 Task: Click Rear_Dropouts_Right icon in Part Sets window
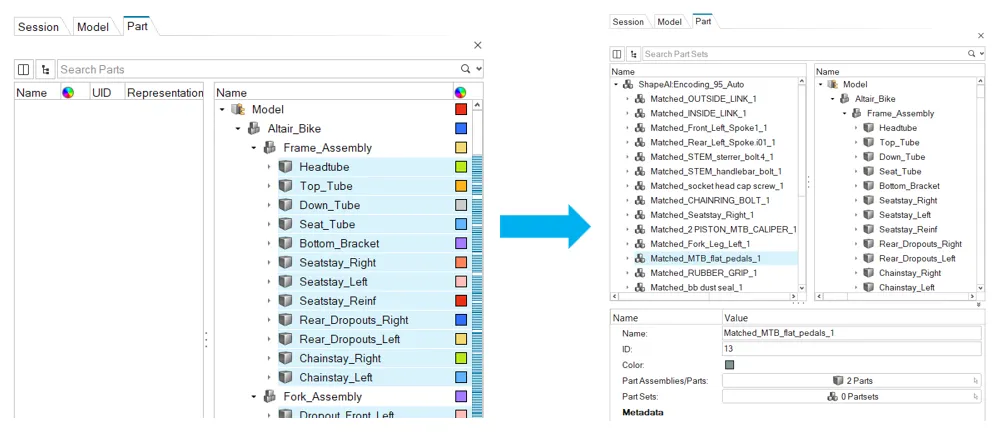point(868,244)
